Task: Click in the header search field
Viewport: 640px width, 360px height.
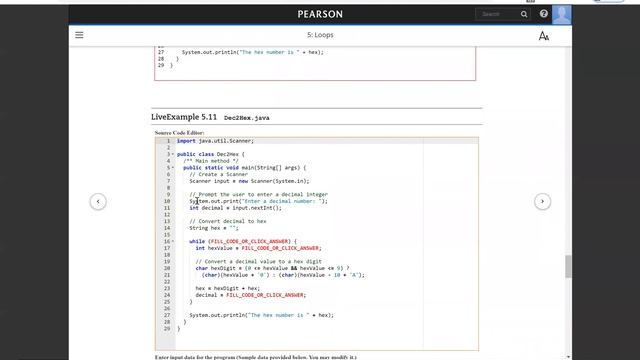Action: 498,14
